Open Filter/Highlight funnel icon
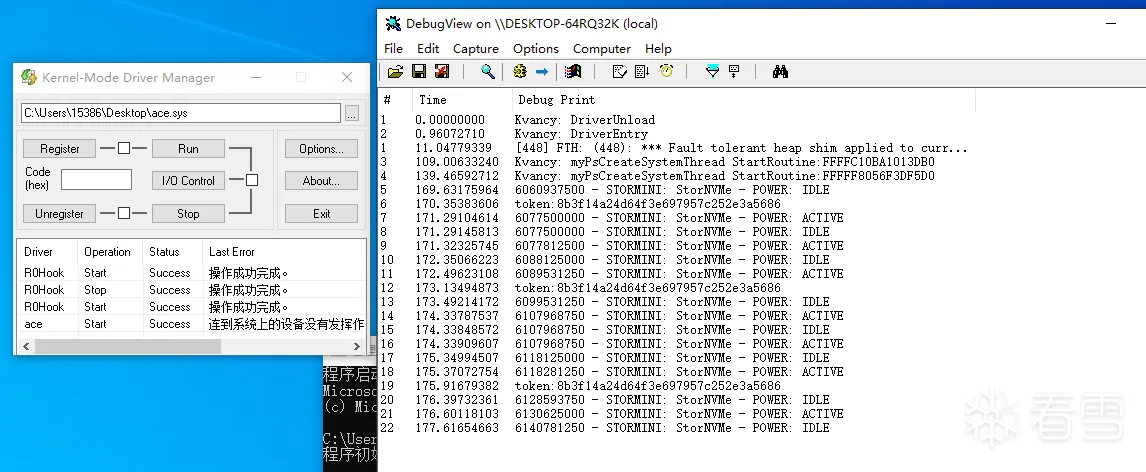This screenshot has width=1146, height=472. point(713,72)
